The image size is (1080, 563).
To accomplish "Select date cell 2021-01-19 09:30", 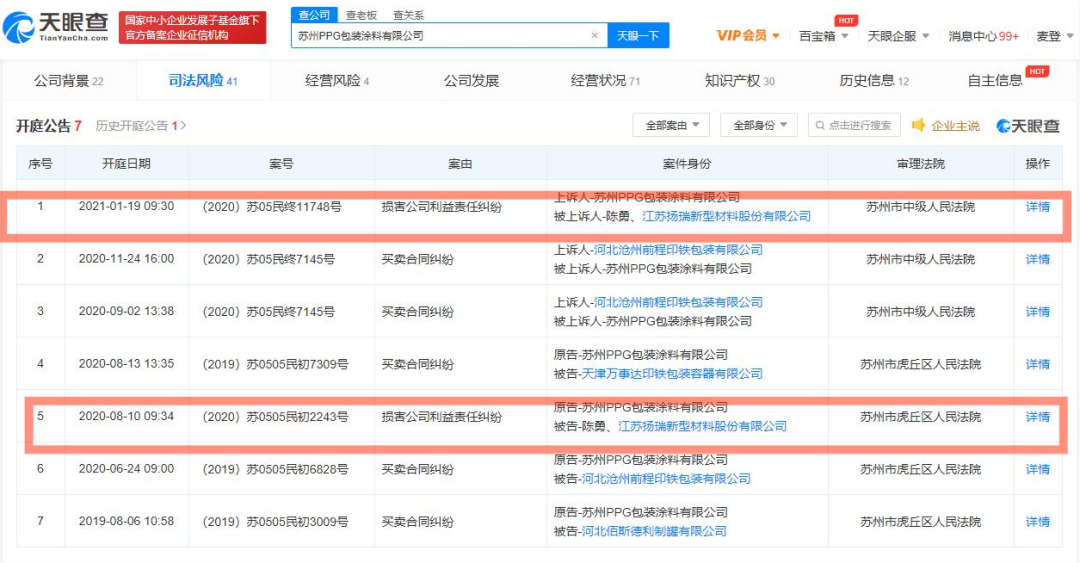I will (x=126, y=206).
